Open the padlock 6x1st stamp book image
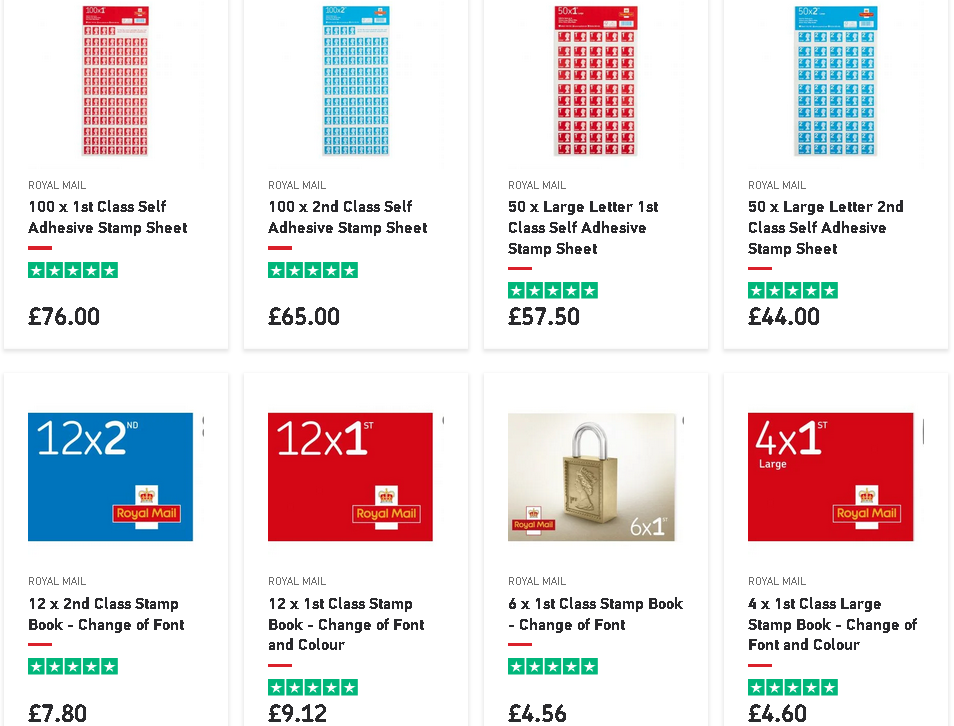The height and width of the screenshot is (726, 954). pos(592,477)
